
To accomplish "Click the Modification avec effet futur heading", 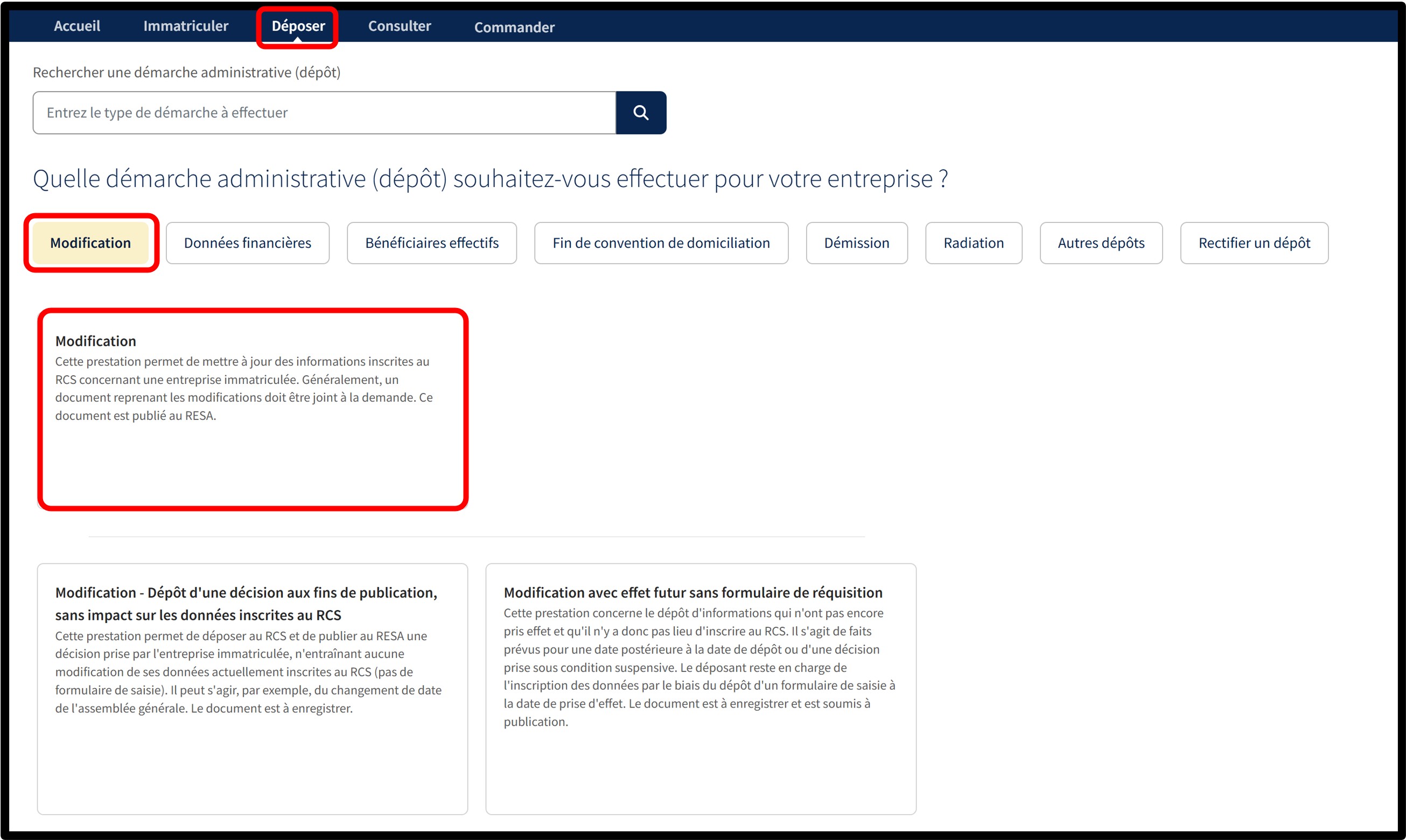I will [692, 592].
